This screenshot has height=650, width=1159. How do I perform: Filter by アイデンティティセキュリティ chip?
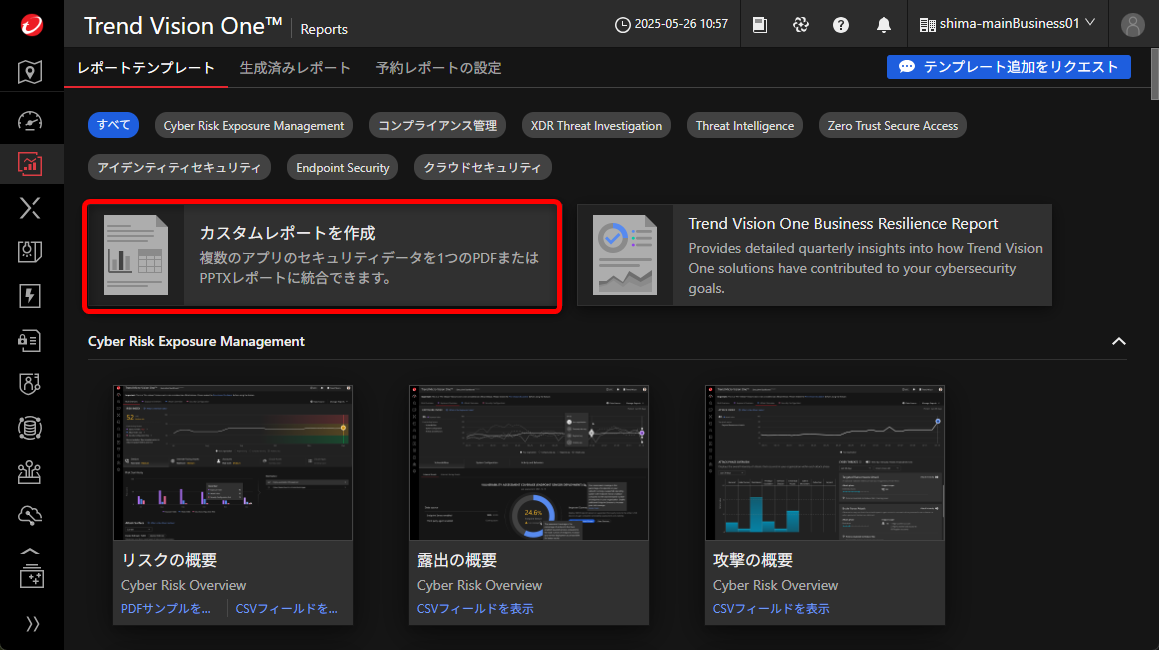pos(179,167)
